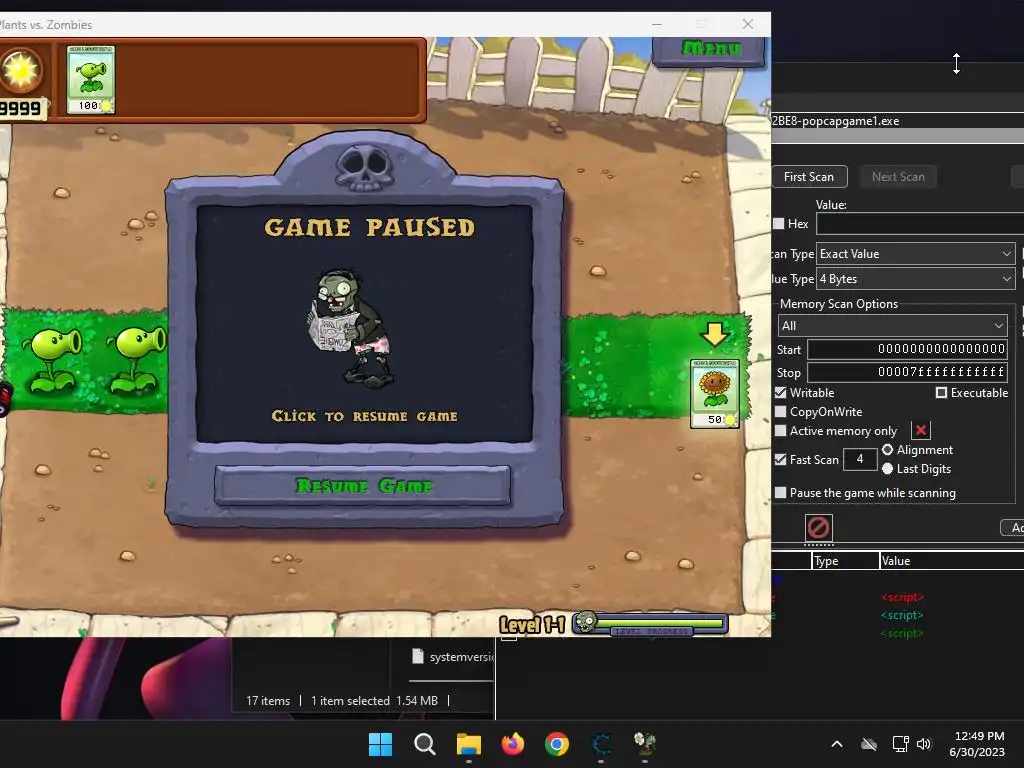This screenshot has width=1024, height=768.
Task: Click '1 item selected 1.54 MB' status text
Action: click(374, 701)
